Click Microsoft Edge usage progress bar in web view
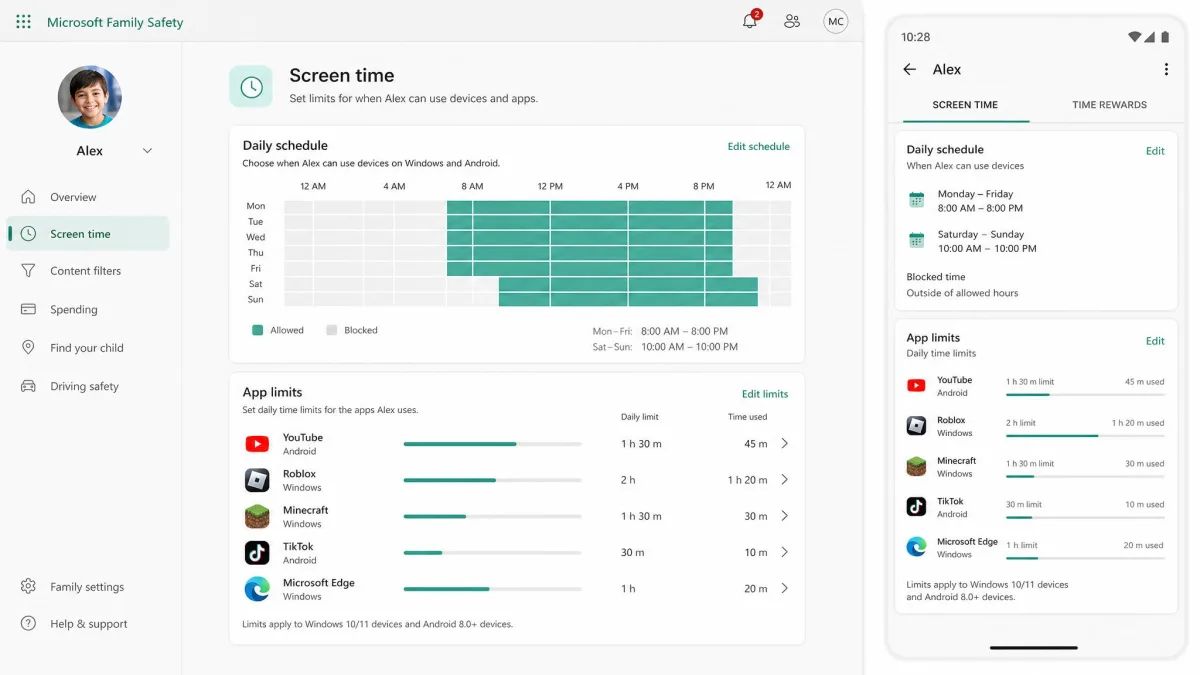 click(492, 589)
